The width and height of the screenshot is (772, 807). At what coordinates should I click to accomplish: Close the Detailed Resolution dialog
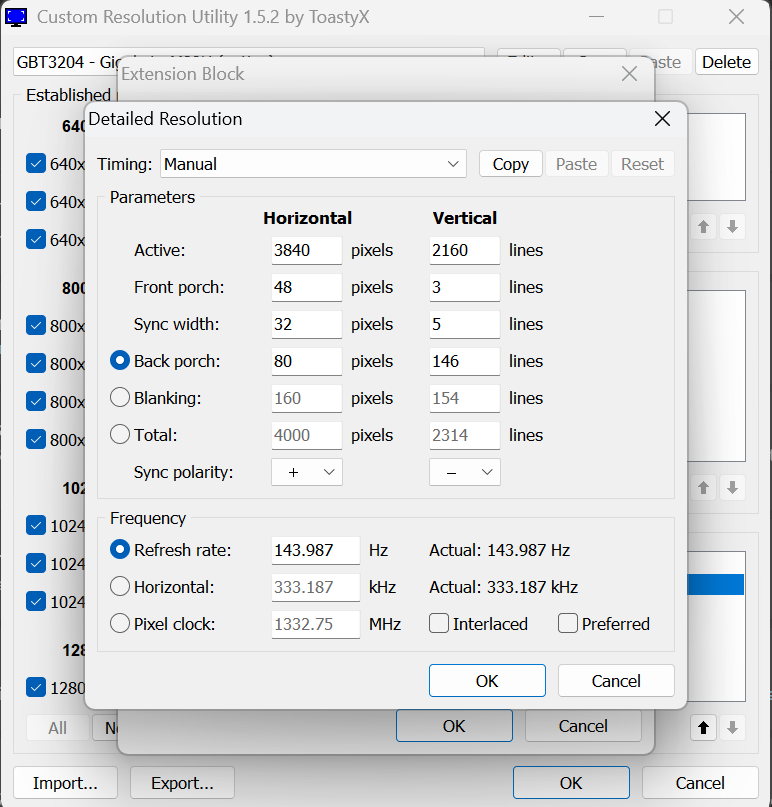[x=661, y=119]
